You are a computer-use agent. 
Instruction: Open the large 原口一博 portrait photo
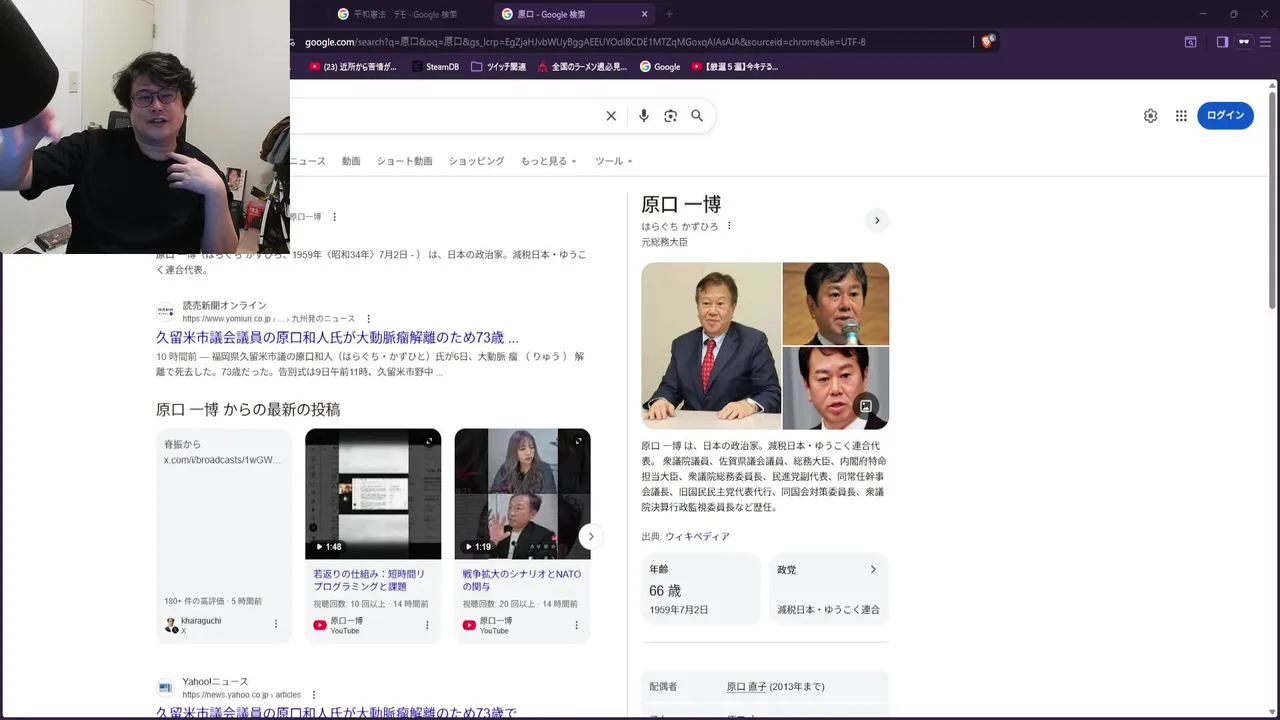[x=711, y=346]
